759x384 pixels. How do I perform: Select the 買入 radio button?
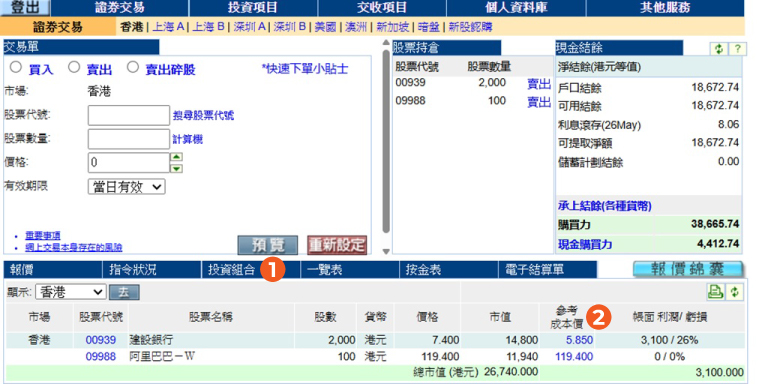coord(16,67)
